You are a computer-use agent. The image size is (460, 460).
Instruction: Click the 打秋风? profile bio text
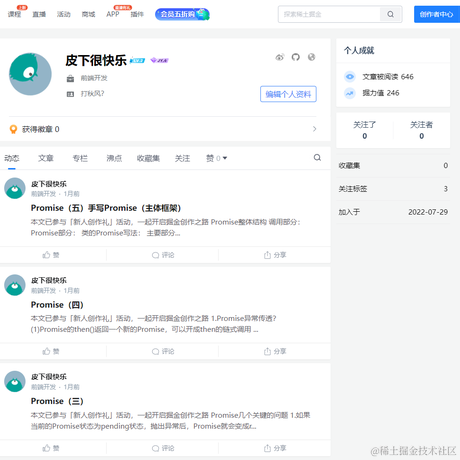tap(92, 94)
